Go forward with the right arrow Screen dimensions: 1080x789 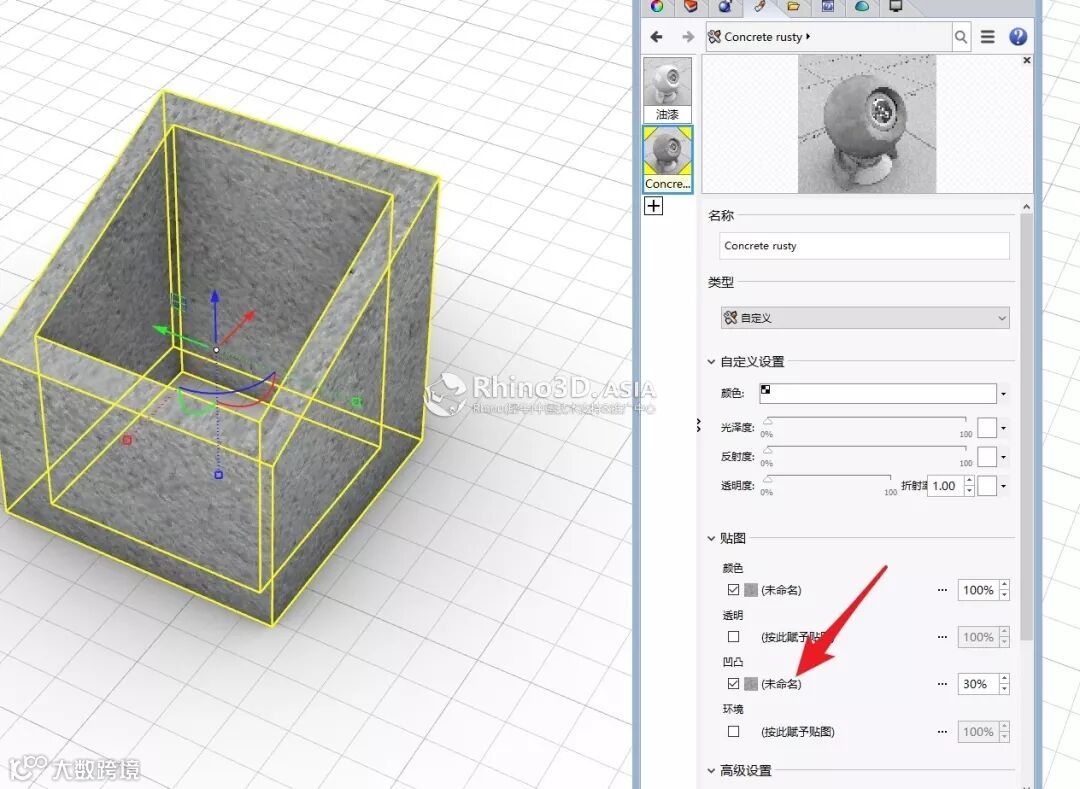(687, 36)
